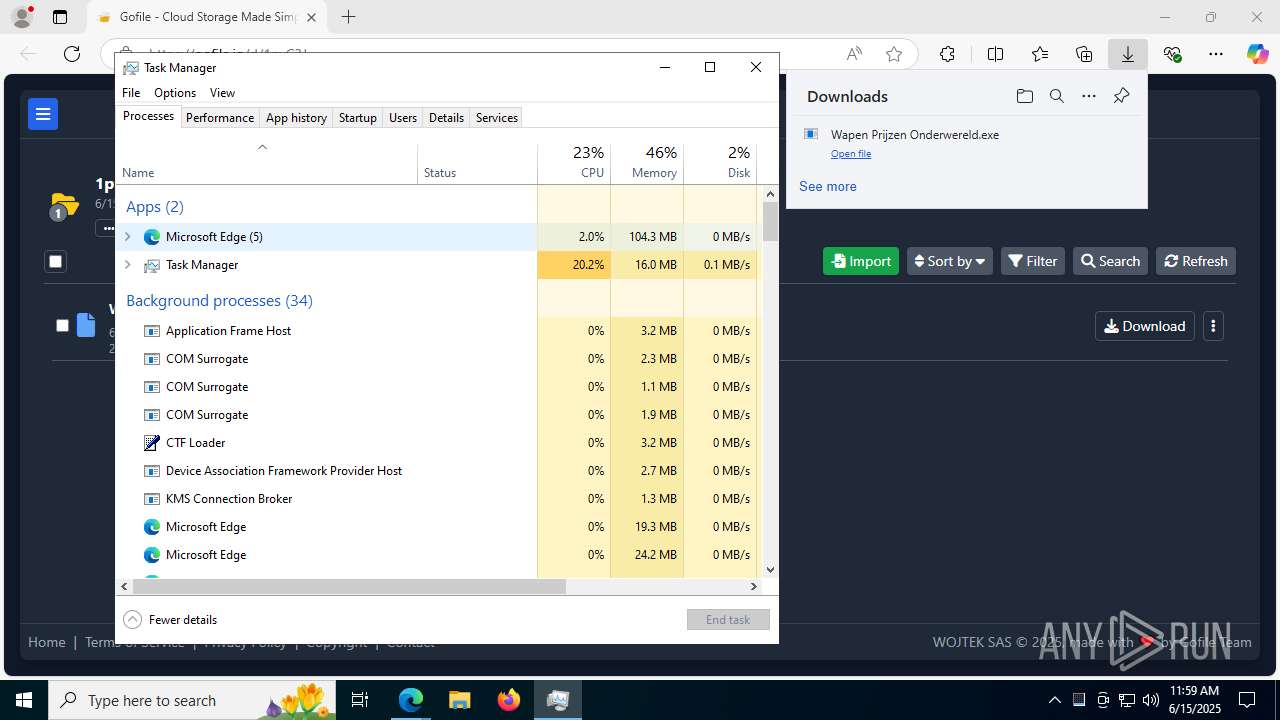Sort processes by CPU column
The height and width of the screenshot is (720, 1280).
(x=574, y=161)
